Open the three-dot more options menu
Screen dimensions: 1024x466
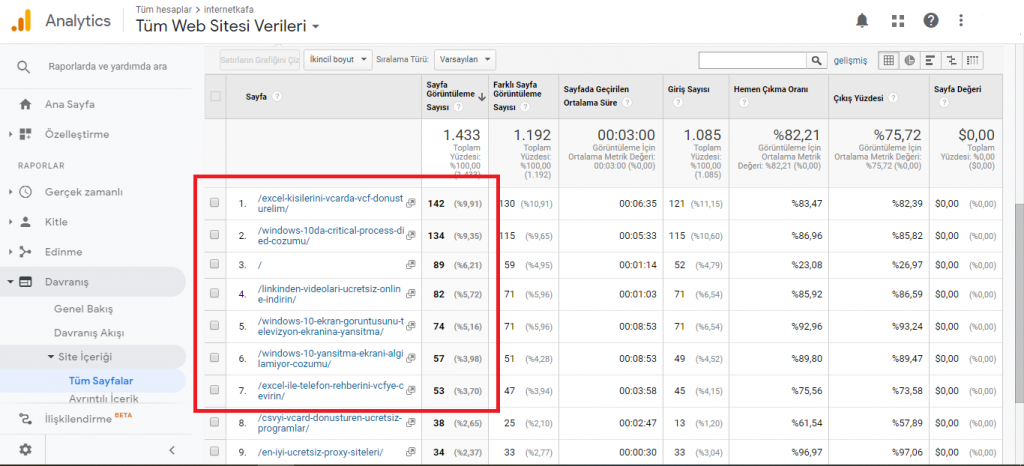(961, 20)
